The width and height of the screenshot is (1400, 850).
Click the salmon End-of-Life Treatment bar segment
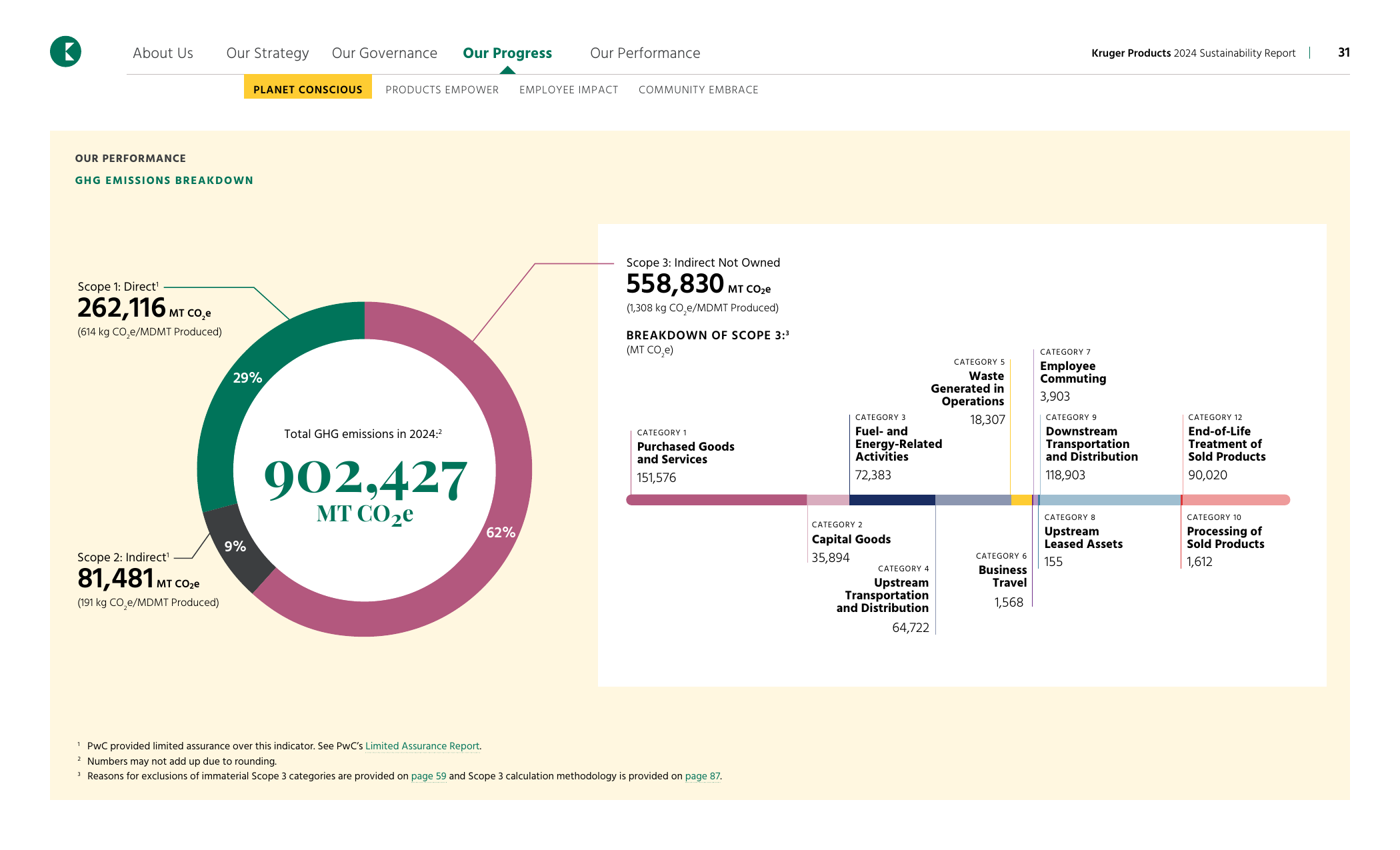click(x=1237, y=500)
